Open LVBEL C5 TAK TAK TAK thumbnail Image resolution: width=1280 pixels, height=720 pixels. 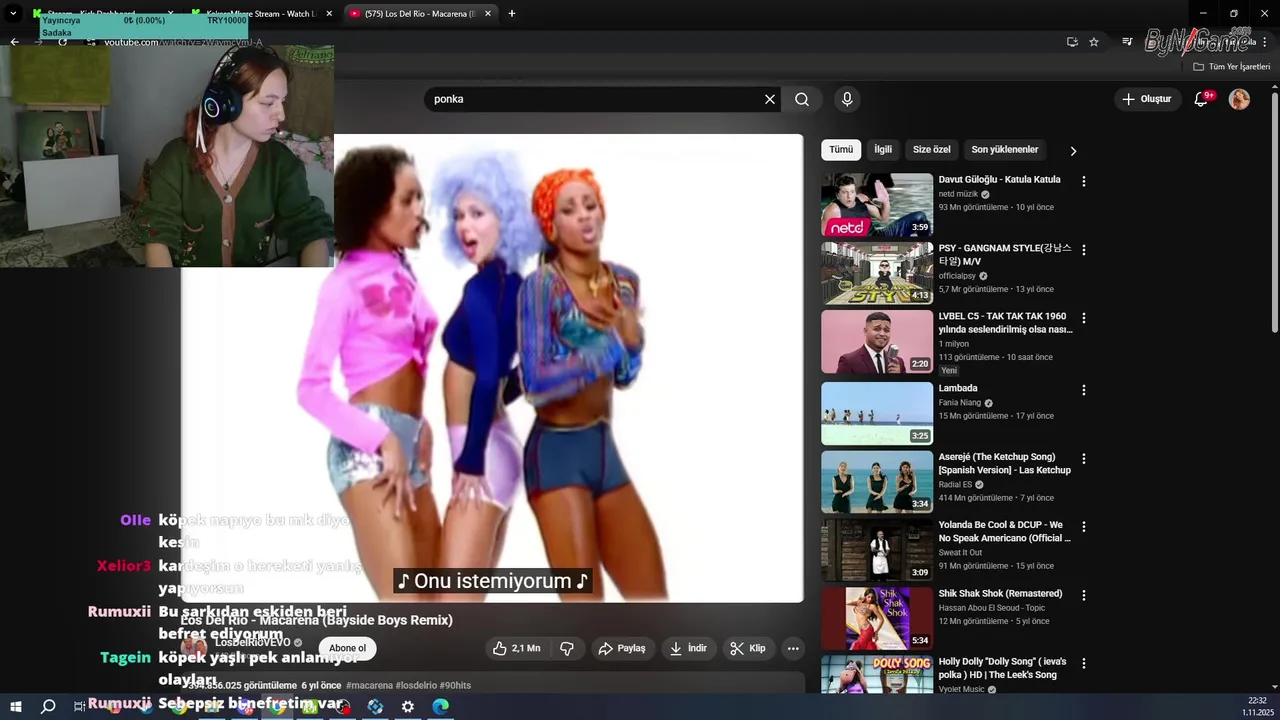pyautogui.click(x=877, y=341)
